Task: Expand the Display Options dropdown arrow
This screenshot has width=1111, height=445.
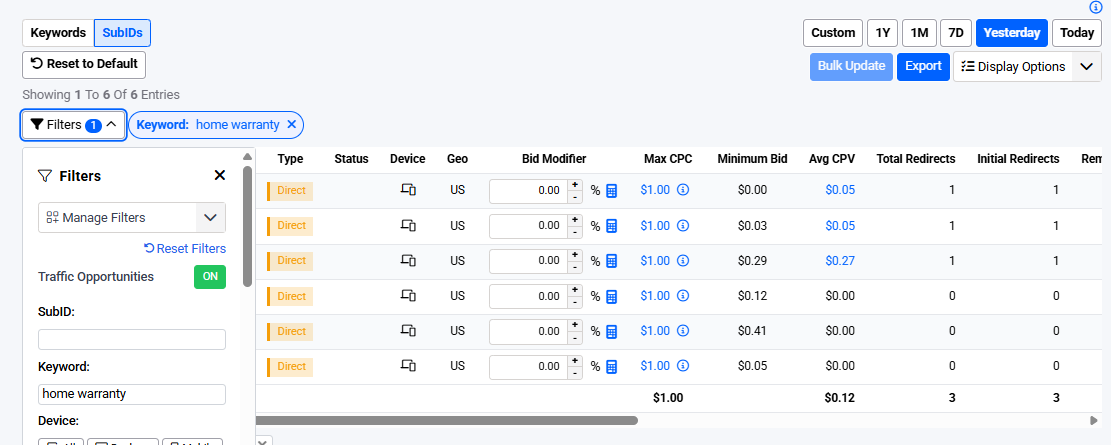Action: pyautogui.click(x=1087, y=67)
